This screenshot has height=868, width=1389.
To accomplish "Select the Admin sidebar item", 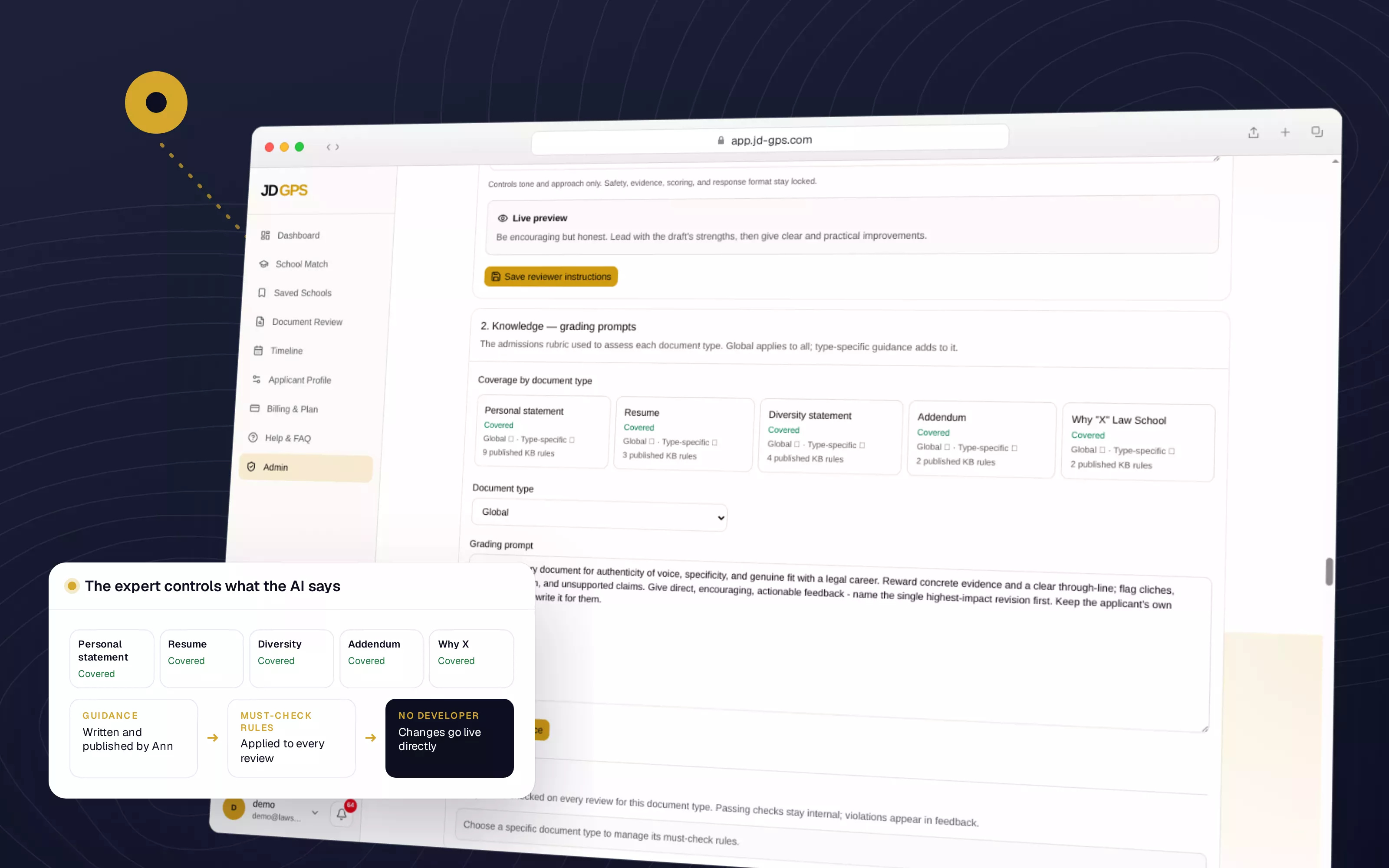I will (x=306, y=468).
